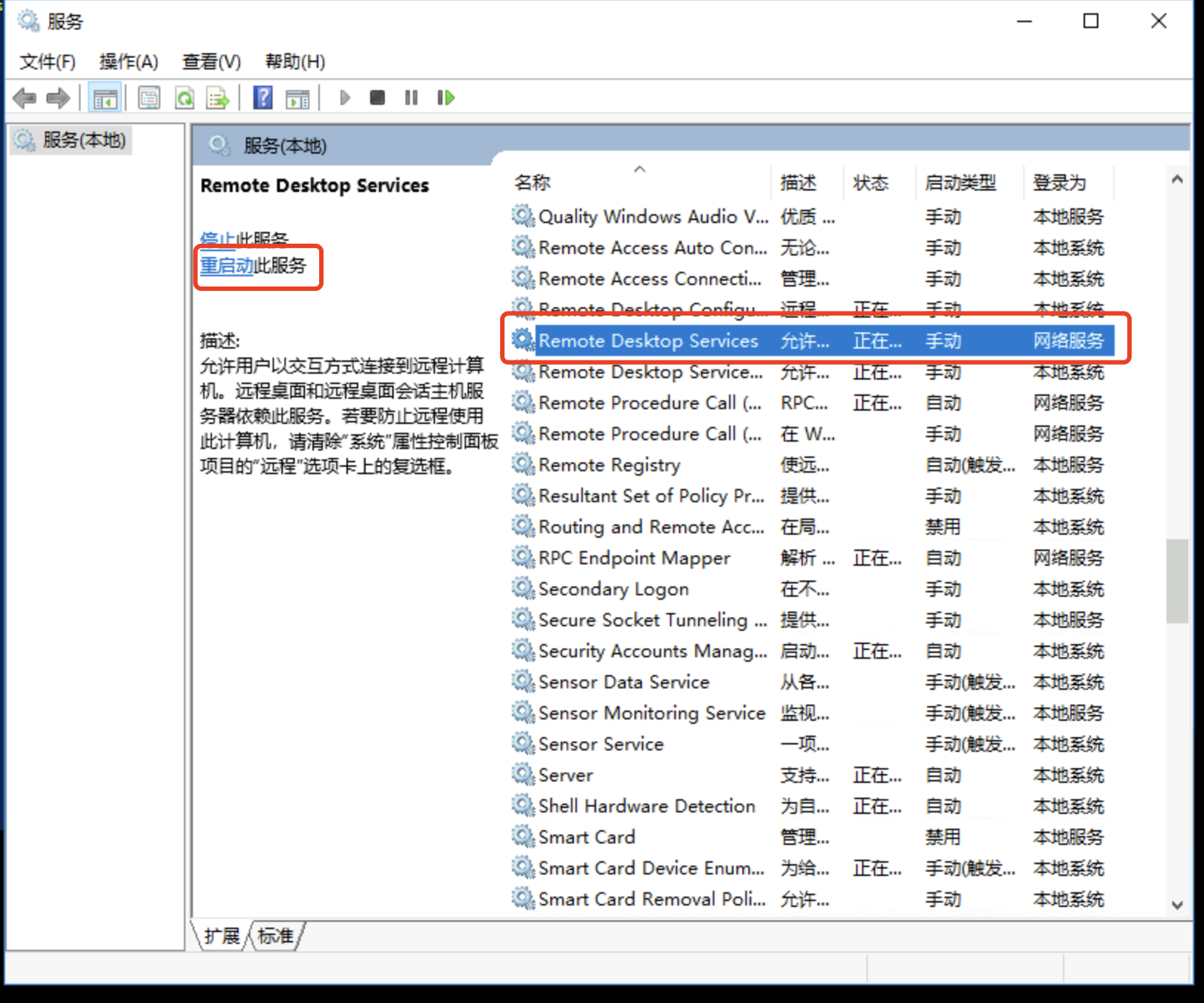Screen dimensions: 1204x1003
Task: Click the Services app icon in title bar
Action: 29,21
